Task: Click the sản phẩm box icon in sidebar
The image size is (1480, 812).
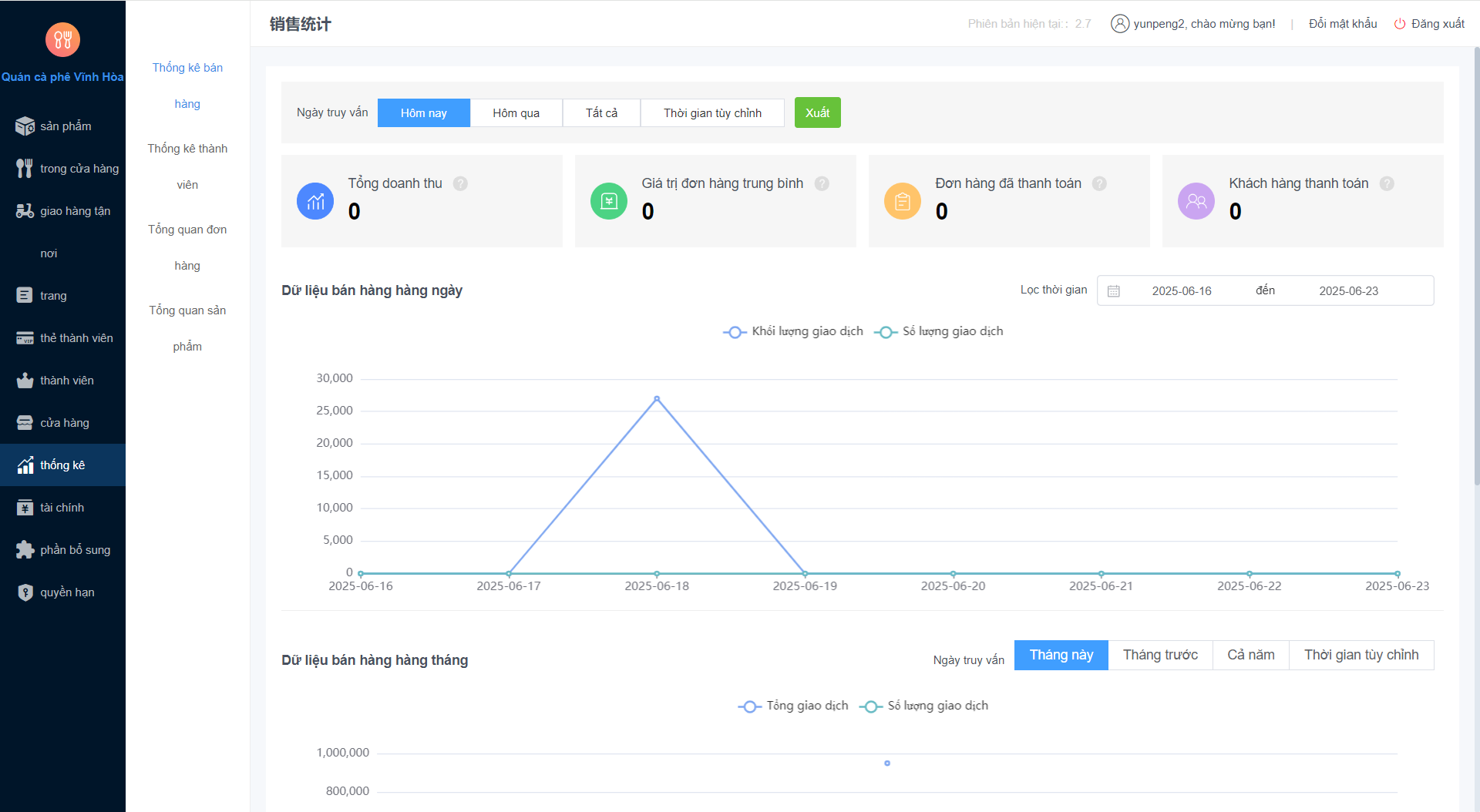Action: coord(25,126)
